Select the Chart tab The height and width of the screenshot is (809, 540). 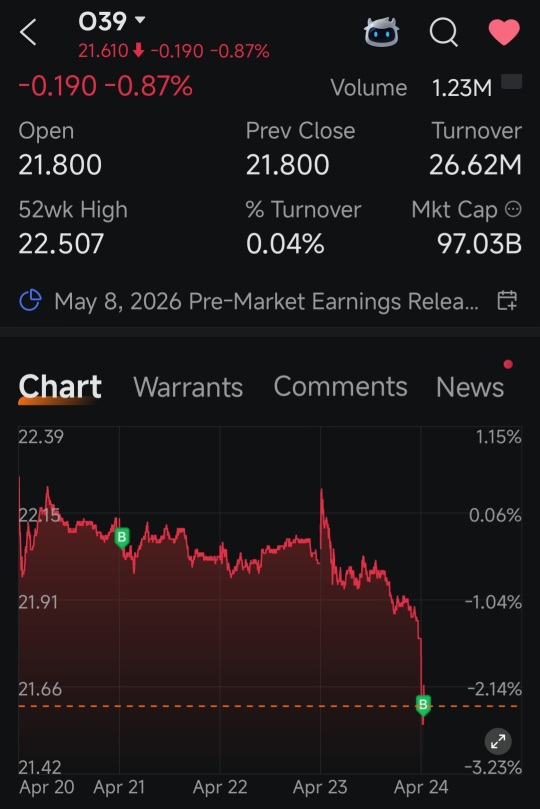[60, 386]
